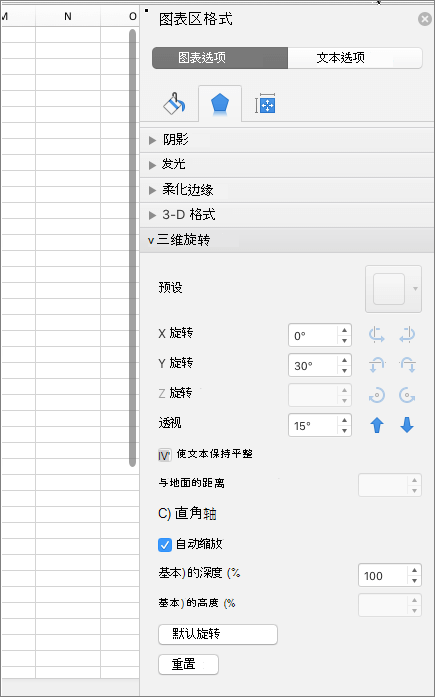This screenshot has height=697, width=435.
Task: Decrease 基本的深度 with stepper down arrow
Action: tap(414, 581)
